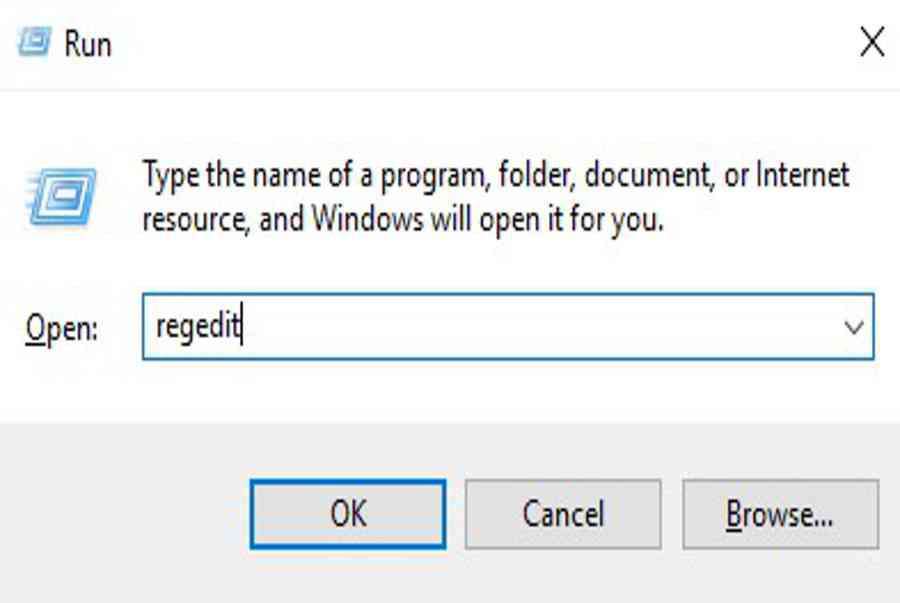The height and width of the screenshot is (603, 900).
Task: Click the blank title bar area beside Run
Action: (x=482, y=43)
